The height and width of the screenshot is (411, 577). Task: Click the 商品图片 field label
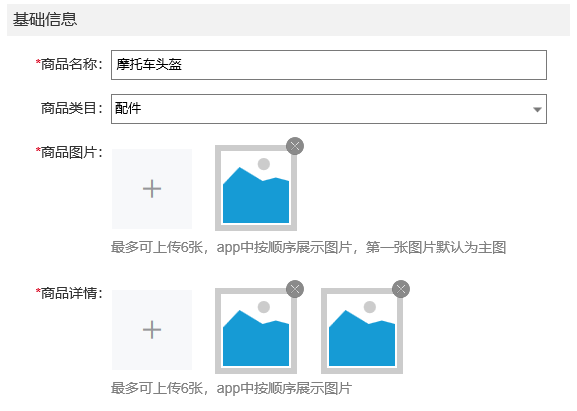pos(71,152)
